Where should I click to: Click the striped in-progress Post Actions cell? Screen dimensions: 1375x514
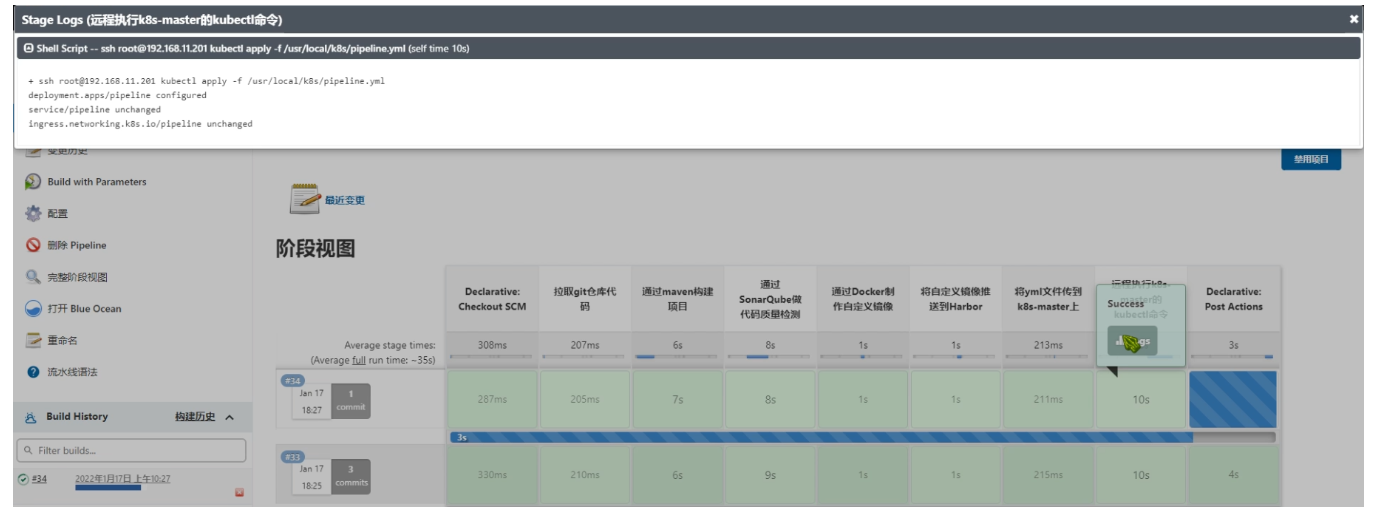coord(1233,399)
